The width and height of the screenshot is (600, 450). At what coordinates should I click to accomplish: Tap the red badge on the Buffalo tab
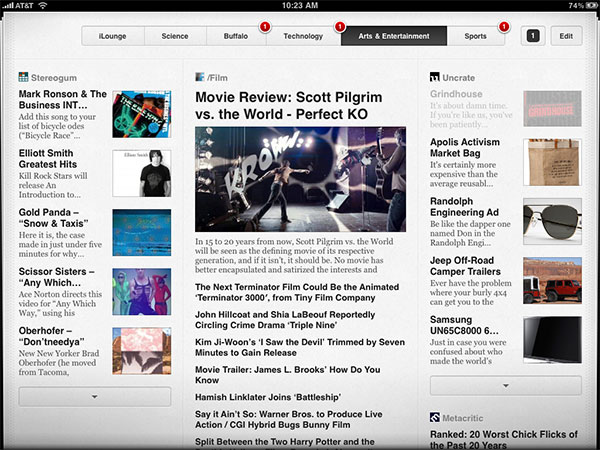pyautogui.click(x=265, y=27)
